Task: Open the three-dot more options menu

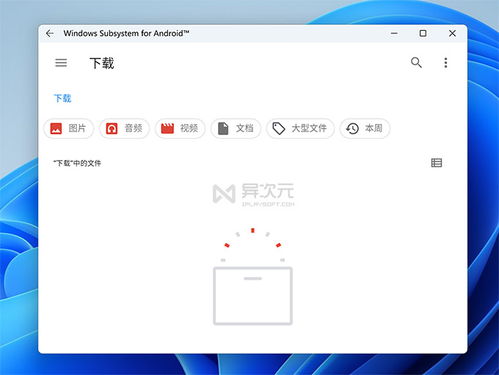Action: [x=446, y=63]
